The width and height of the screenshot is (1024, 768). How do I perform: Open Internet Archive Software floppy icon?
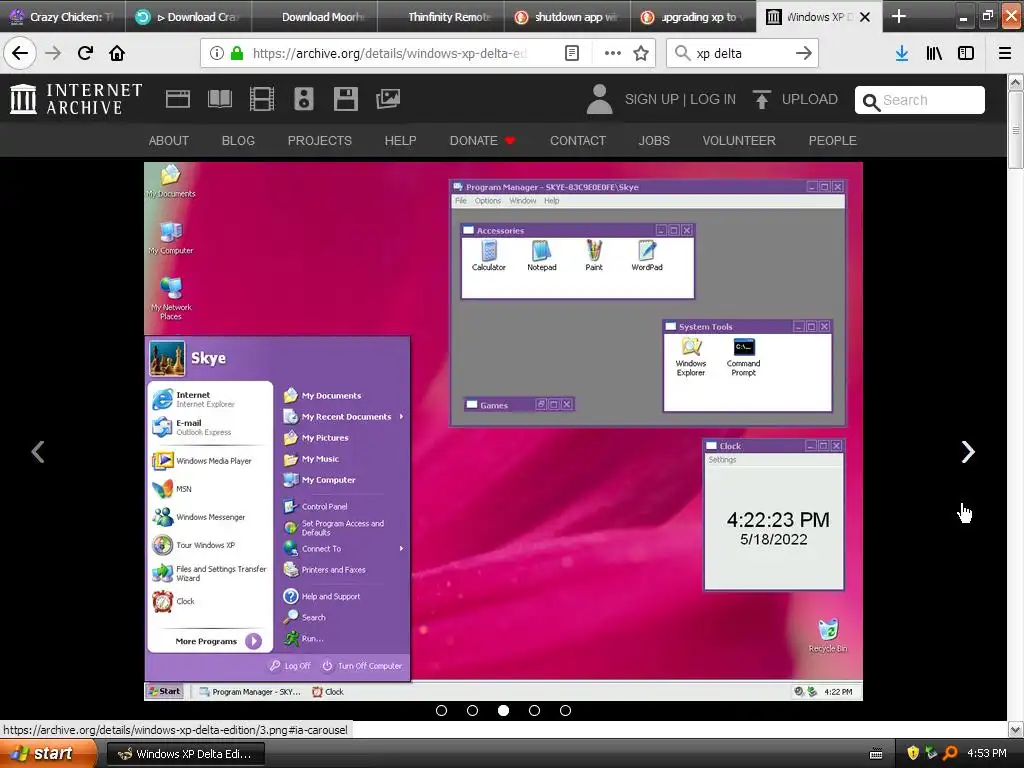pyautogui.click(x=345, y=99)
